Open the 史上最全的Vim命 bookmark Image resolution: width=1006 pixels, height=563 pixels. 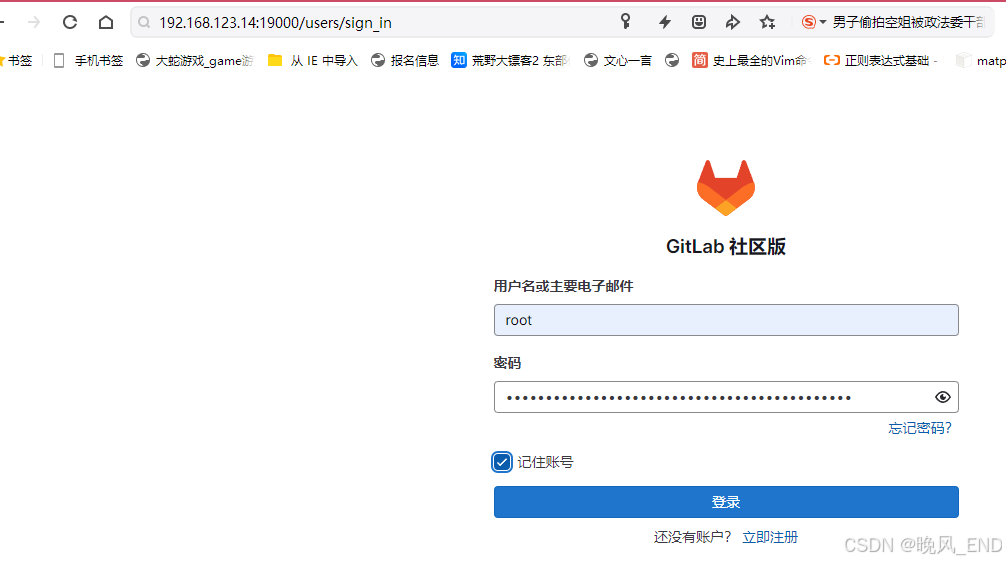click(751, 60)
